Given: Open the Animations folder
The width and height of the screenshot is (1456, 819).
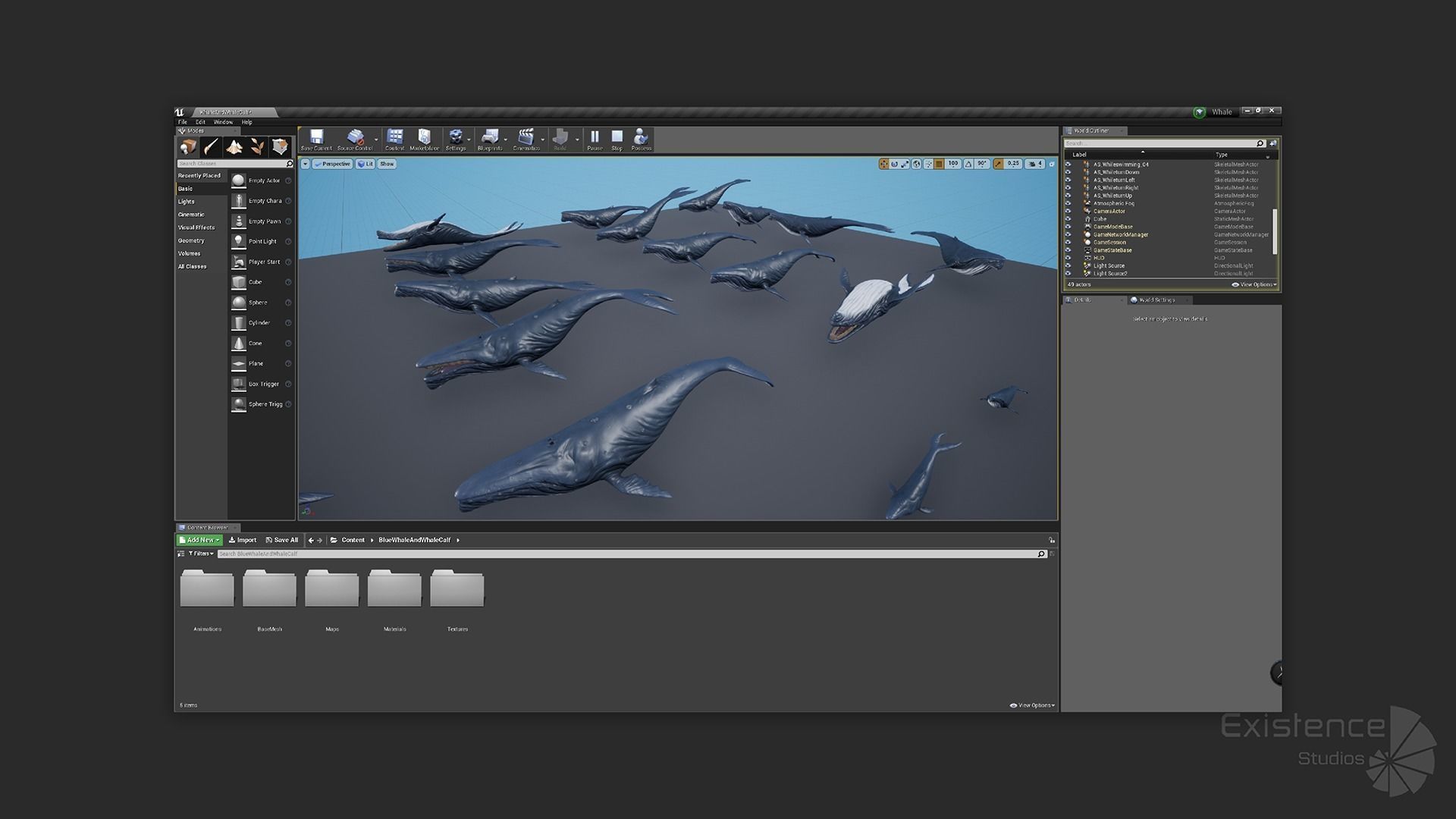Looking at the screenshot, I should coord(207,601).
